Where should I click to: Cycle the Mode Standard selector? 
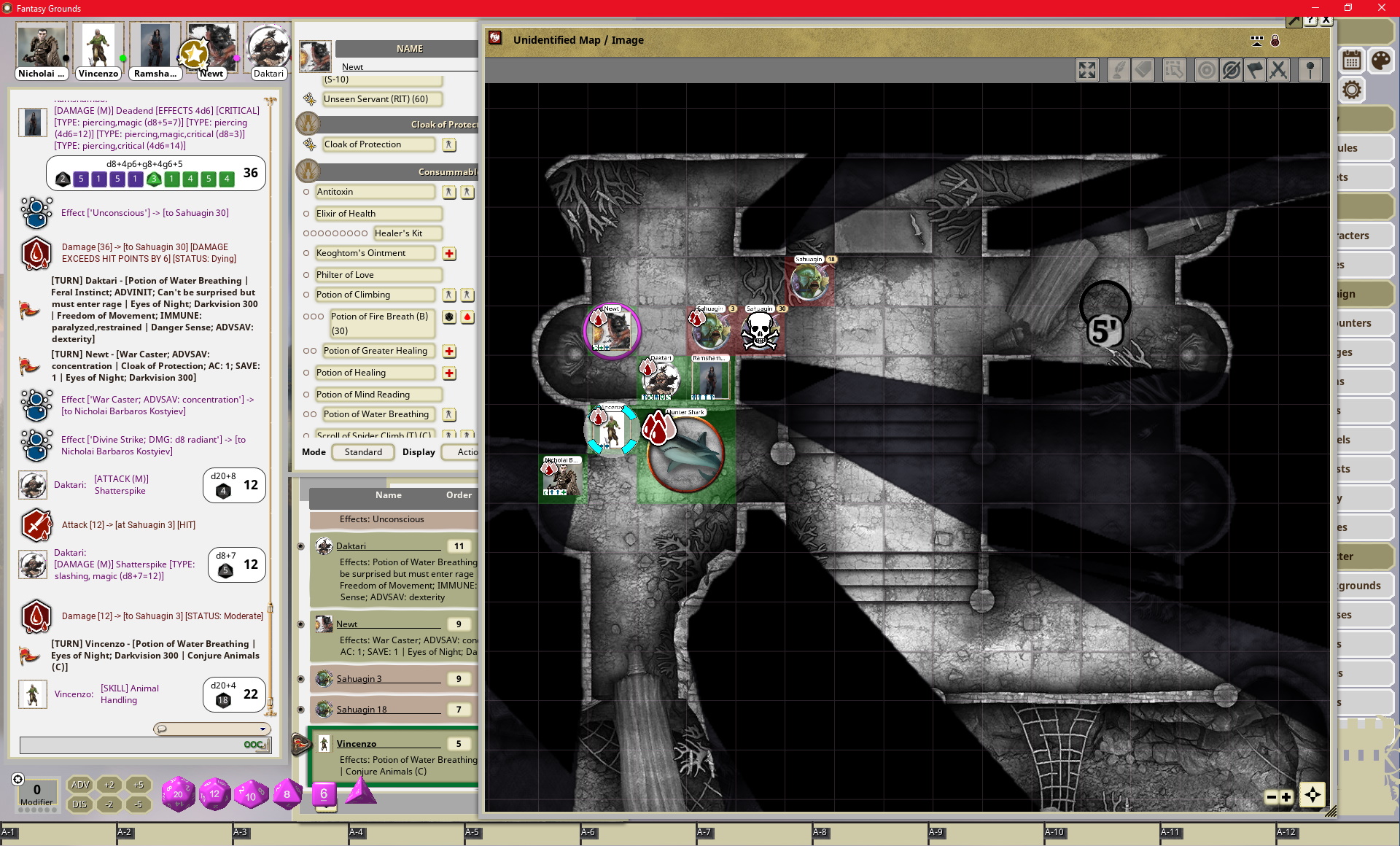pyautogui.click(x=363, y=452)
